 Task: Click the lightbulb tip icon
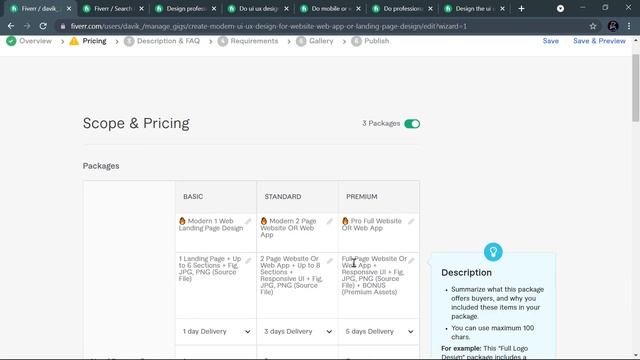493,252
